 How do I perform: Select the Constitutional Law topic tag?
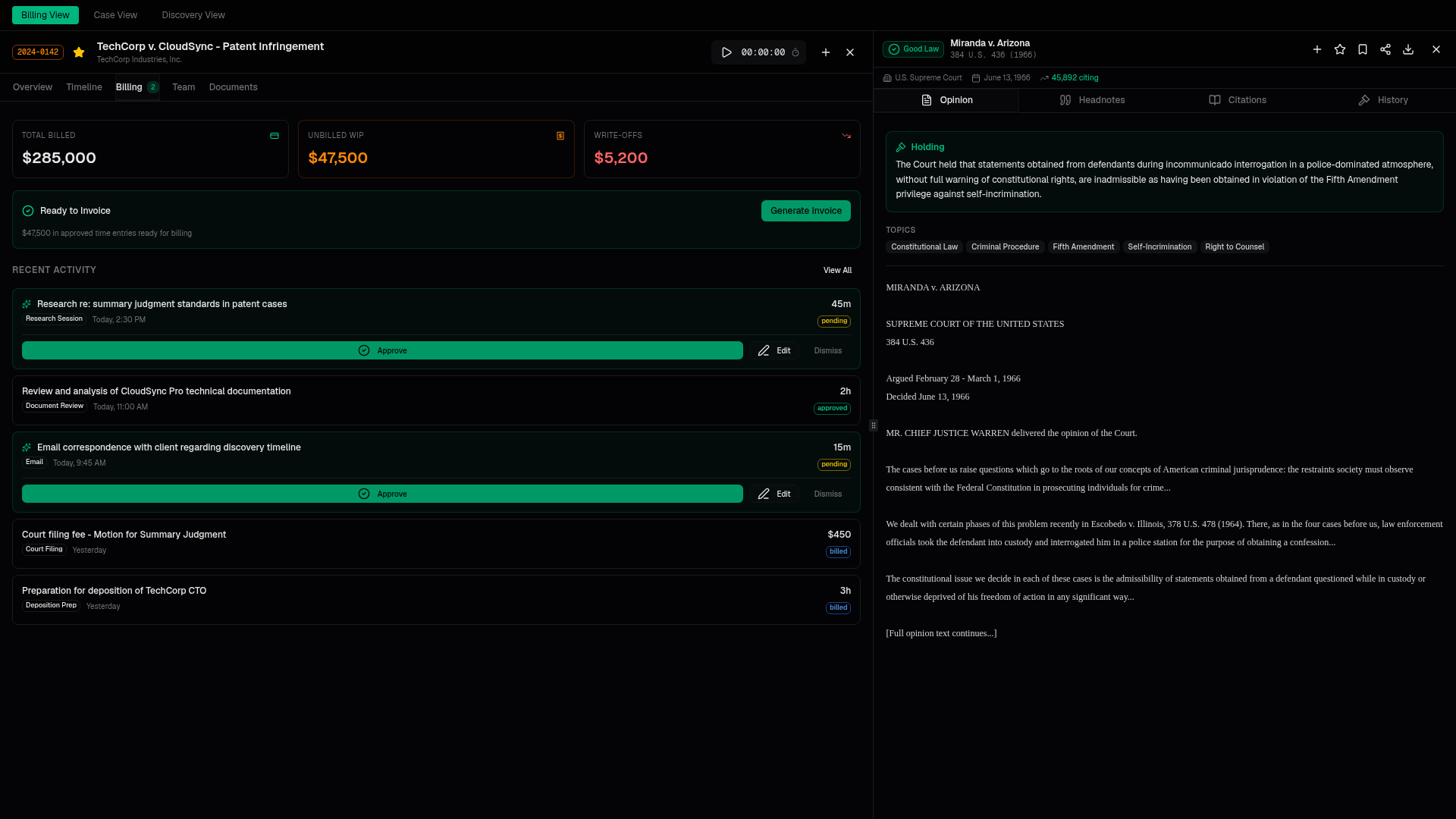924,247
